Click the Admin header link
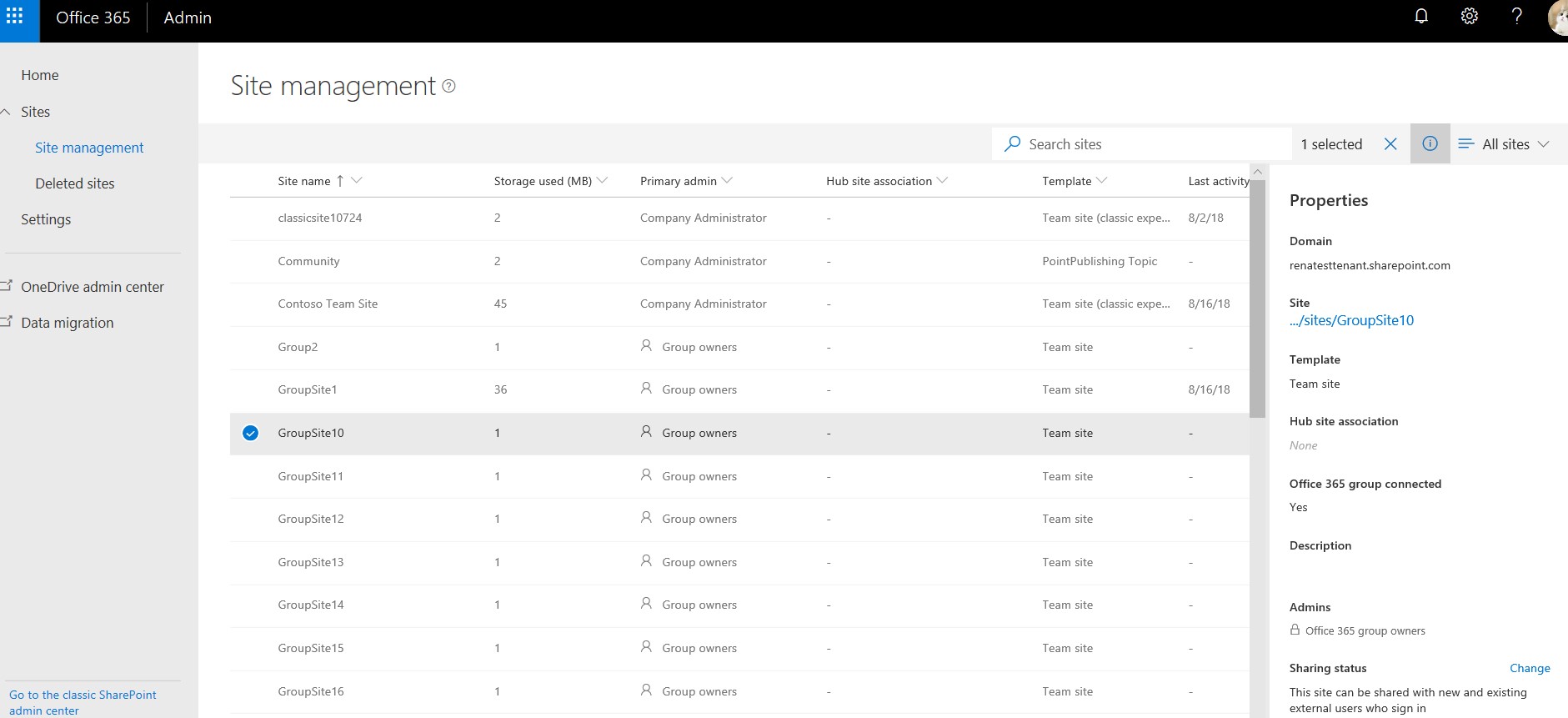Screen dimensions: 1568x718 [188, 18]
